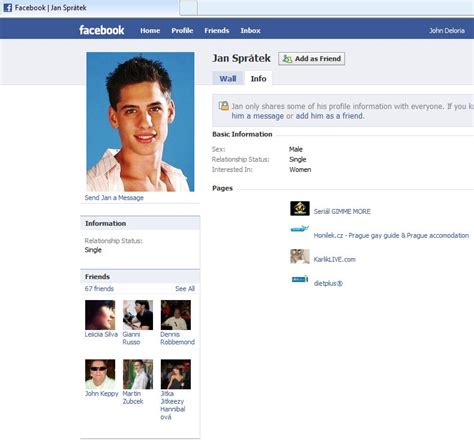
Task: Click the privacy lock icon in notice
Action: point(224,106)
